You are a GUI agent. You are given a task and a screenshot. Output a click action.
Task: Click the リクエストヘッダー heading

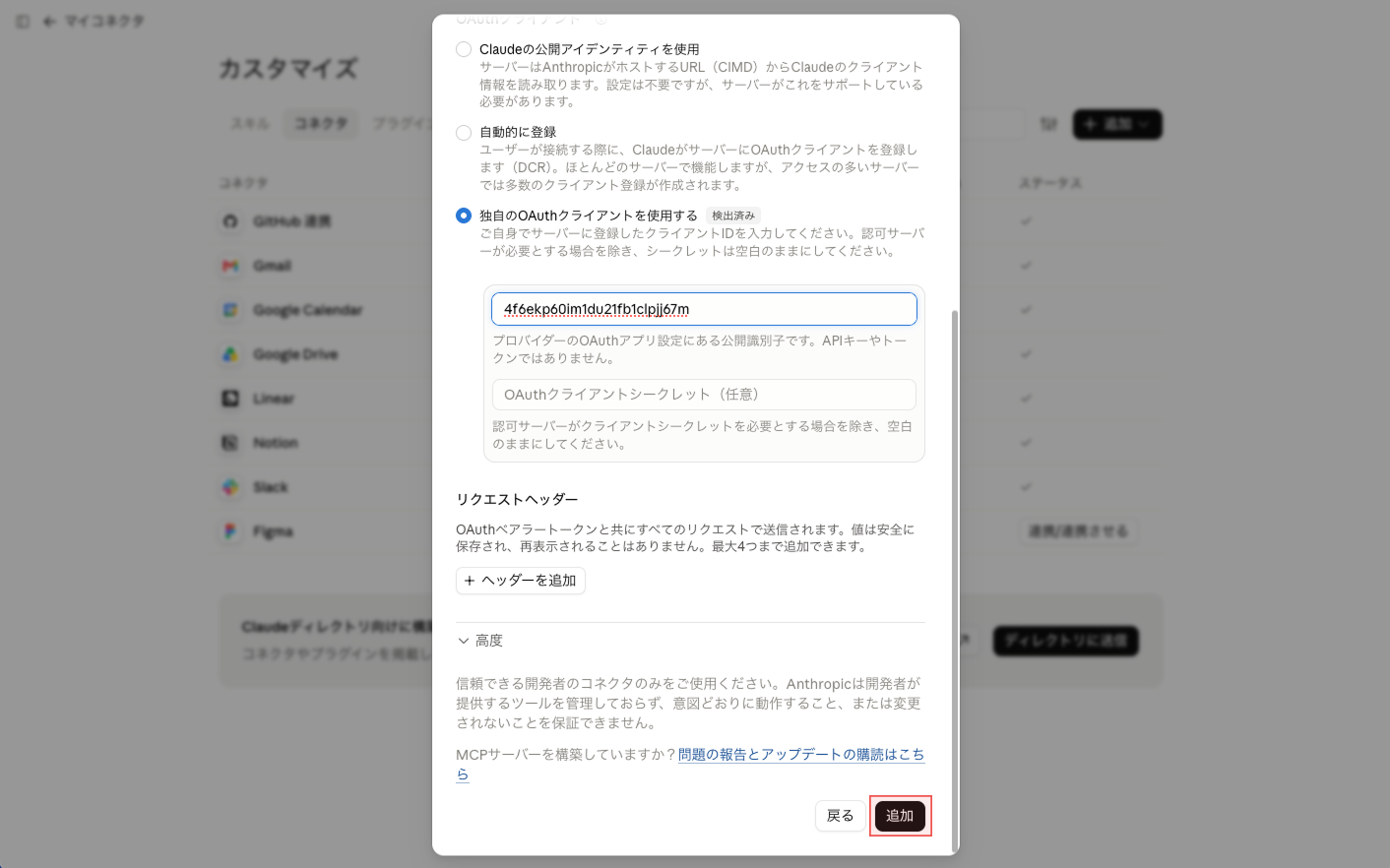[517, 500]
